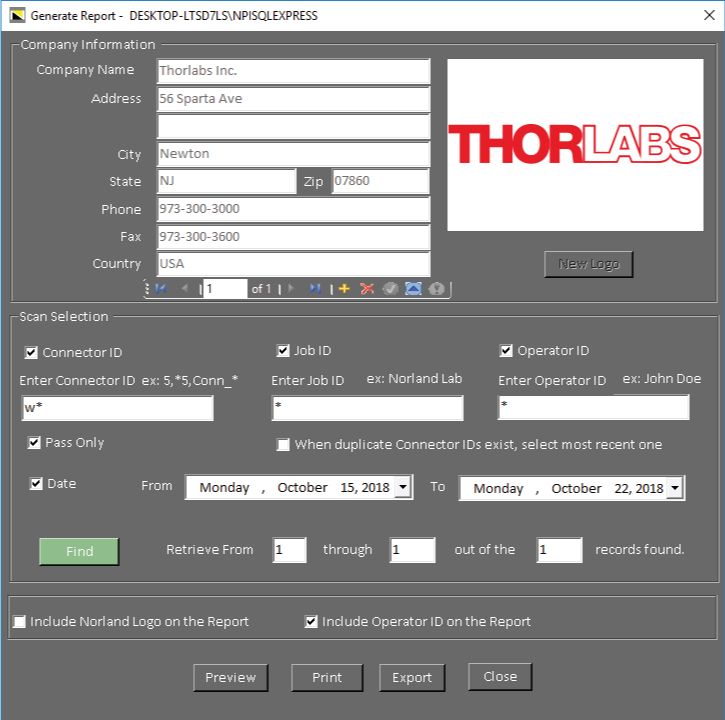
Task: Enable Include Norland Logo on the Report
Action: coord(19,622)
